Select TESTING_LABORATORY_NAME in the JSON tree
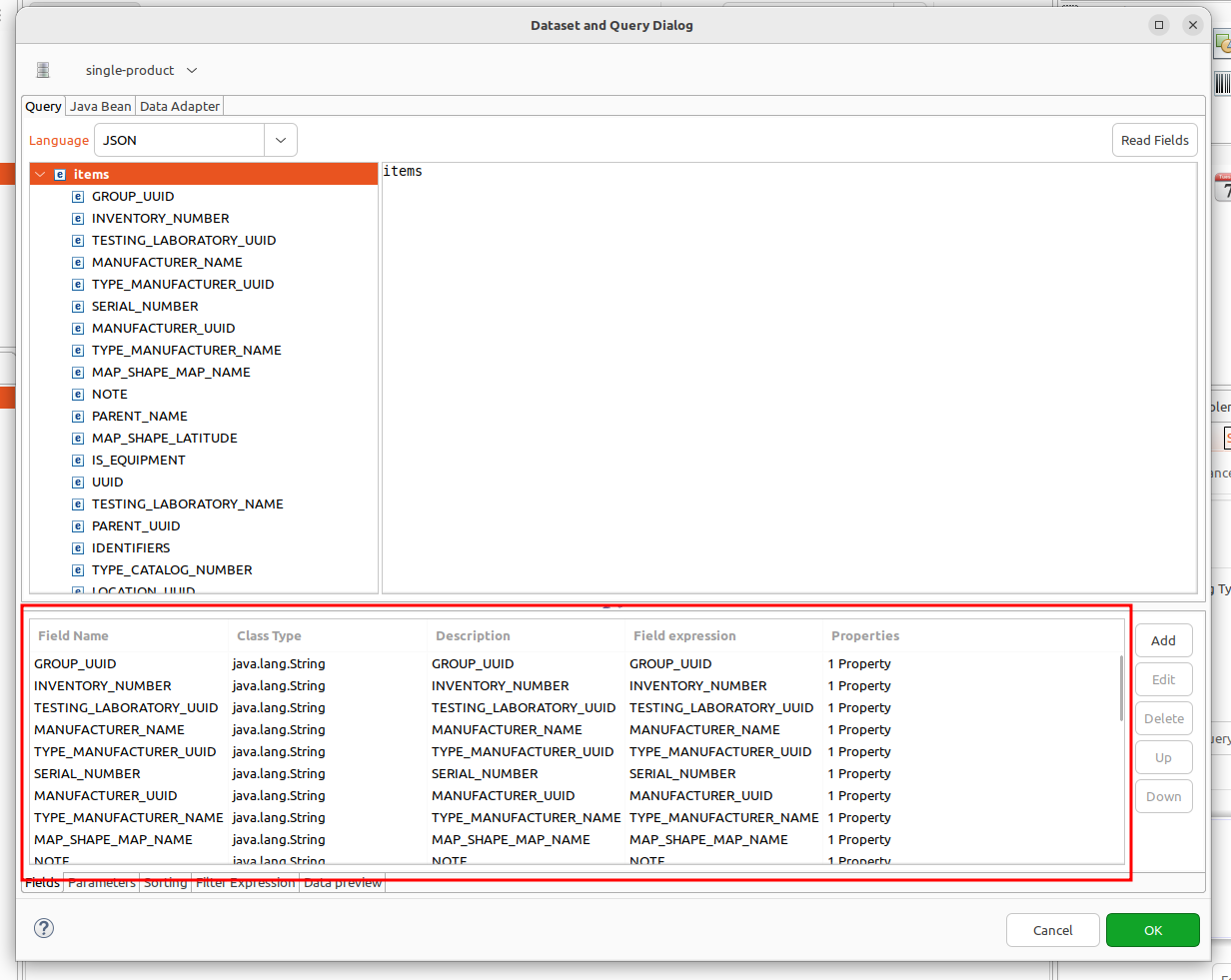 click(187, 504)
